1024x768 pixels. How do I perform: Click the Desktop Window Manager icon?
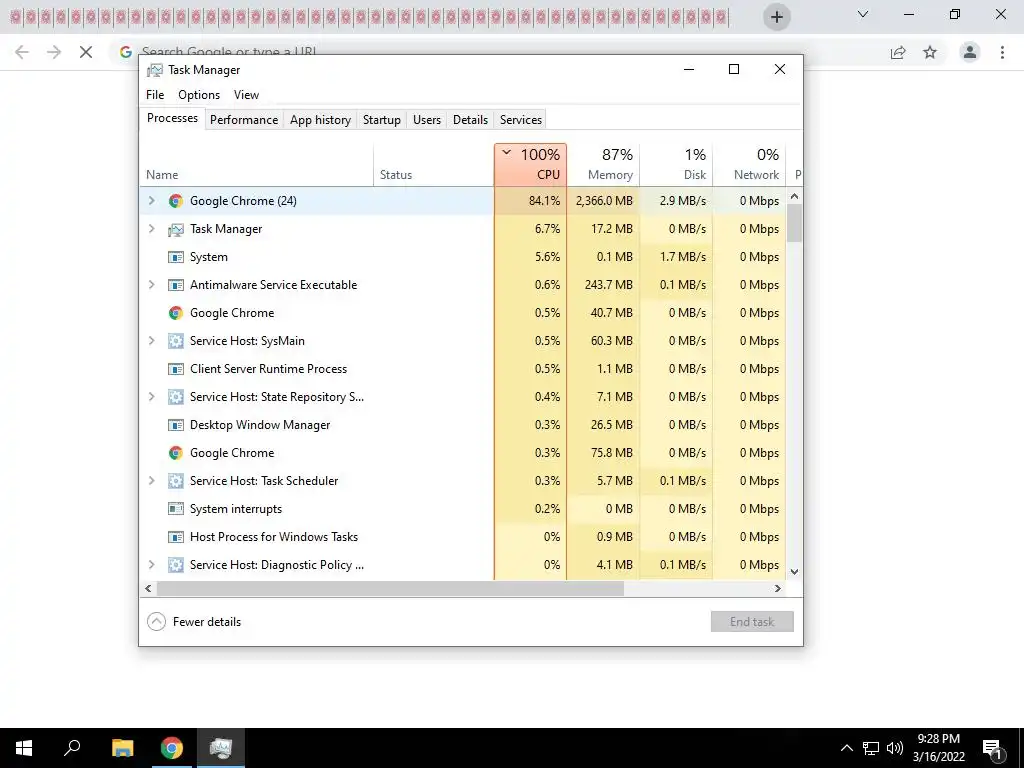point(176,425)
